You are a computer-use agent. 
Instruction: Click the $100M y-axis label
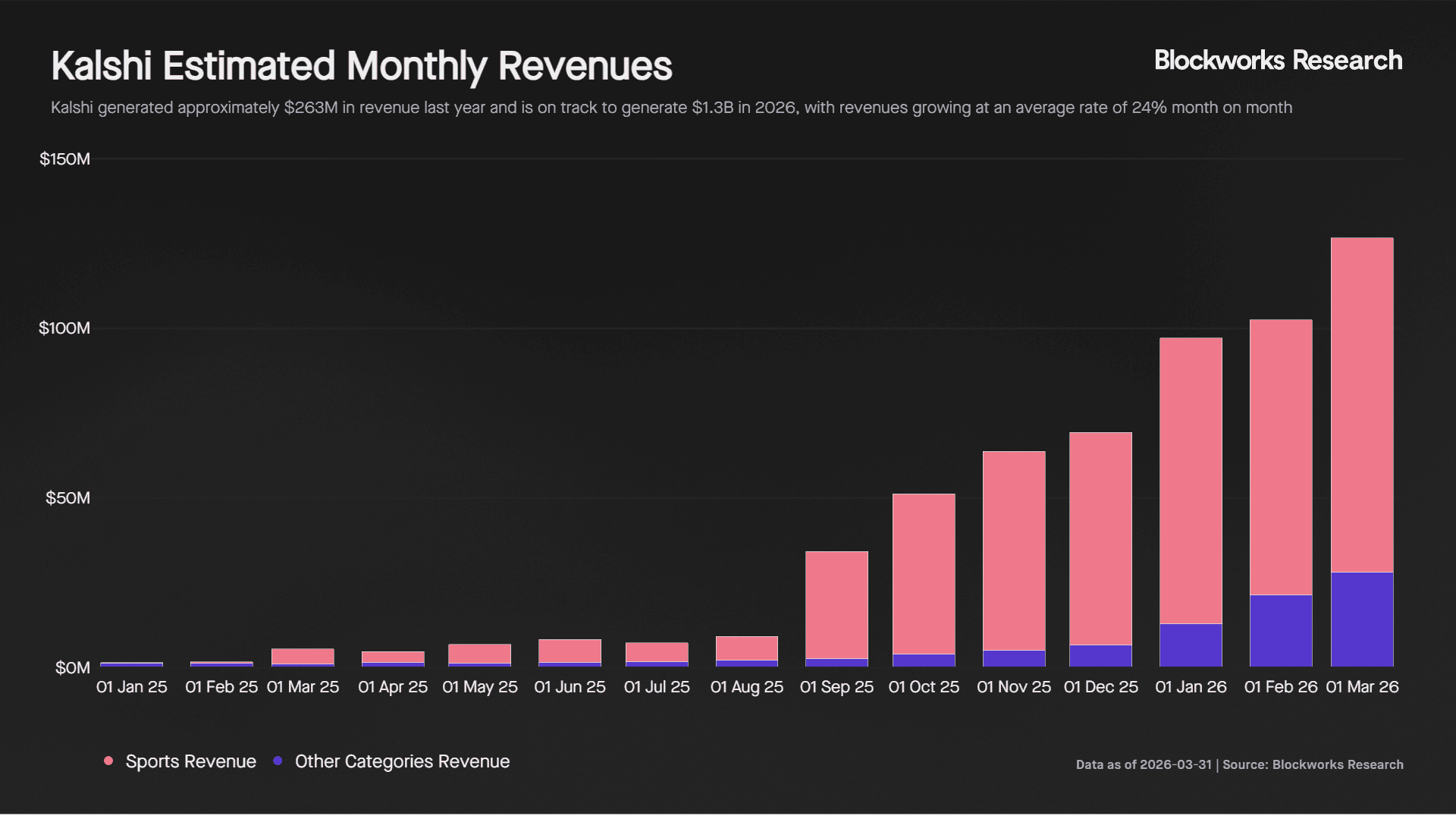(x=64, y=328)
